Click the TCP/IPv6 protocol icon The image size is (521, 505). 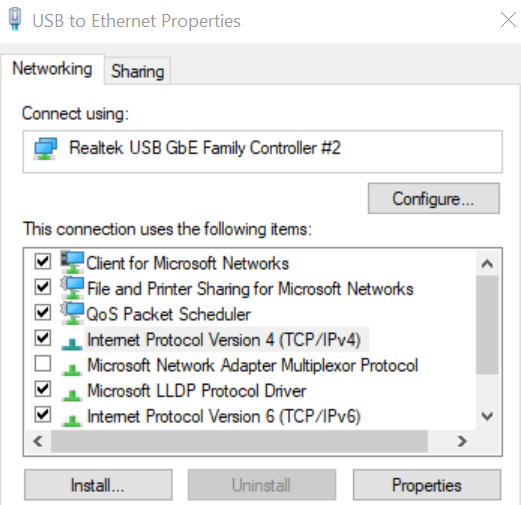click(x=72, y=421)
